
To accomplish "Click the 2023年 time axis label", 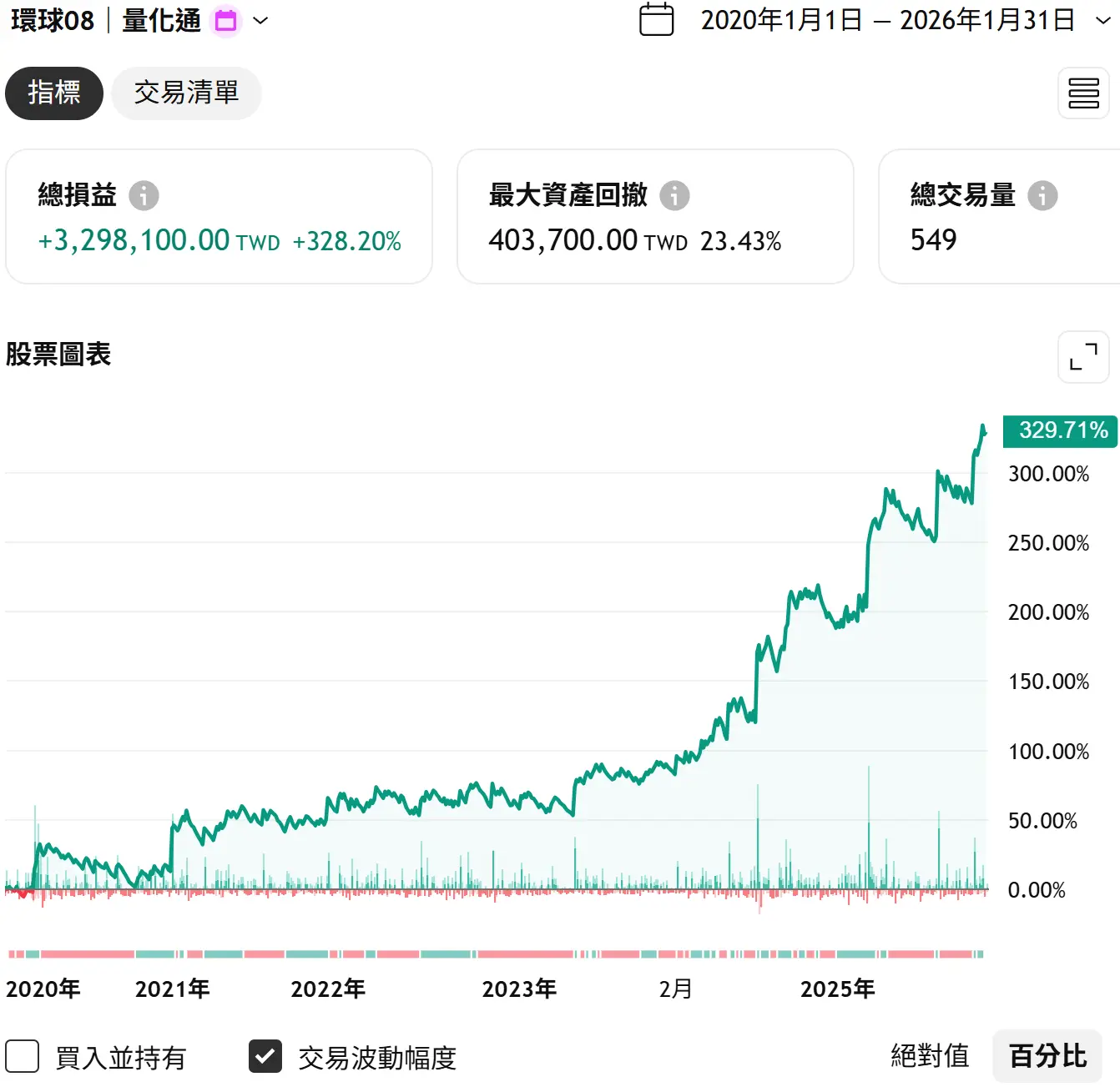I will point(518,989).
